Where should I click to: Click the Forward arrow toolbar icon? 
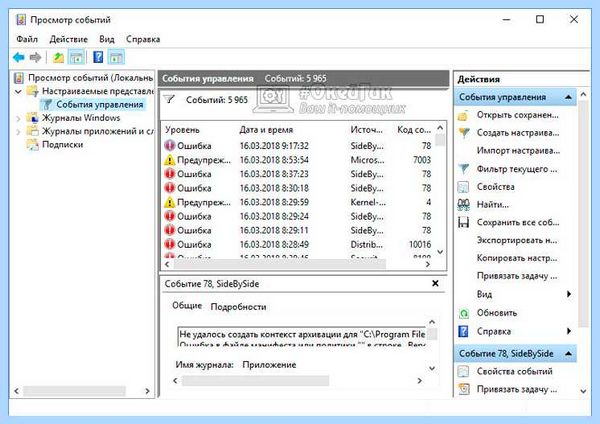pyautogui.click(x=35, y=58)
